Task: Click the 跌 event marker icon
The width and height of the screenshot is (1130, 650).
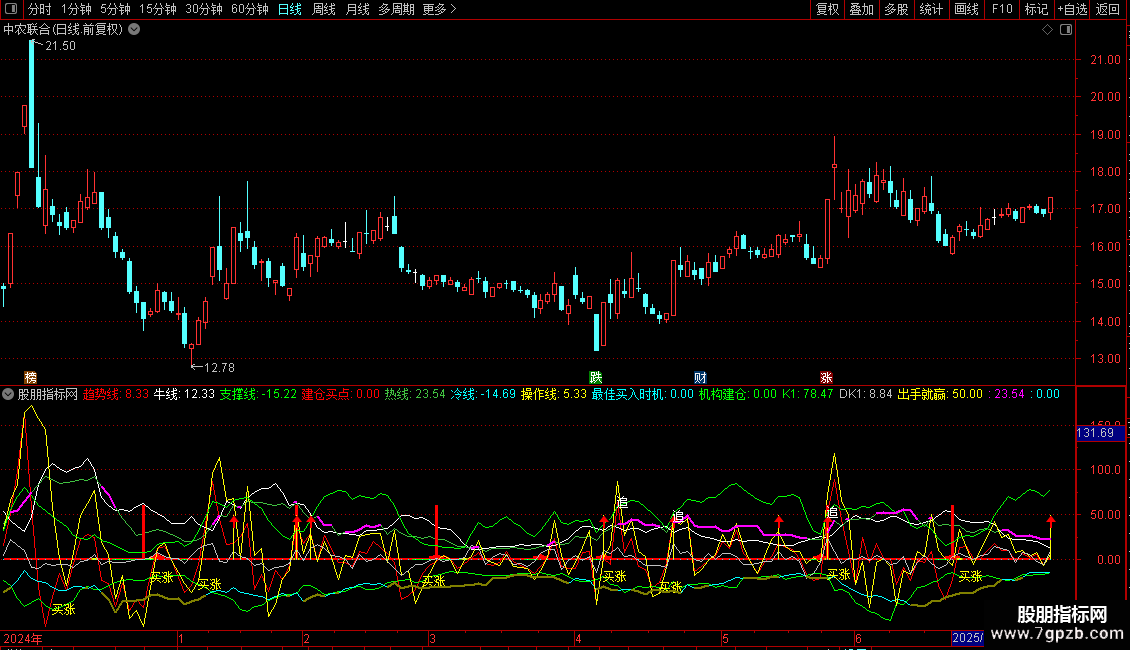Action: (596, 377)
